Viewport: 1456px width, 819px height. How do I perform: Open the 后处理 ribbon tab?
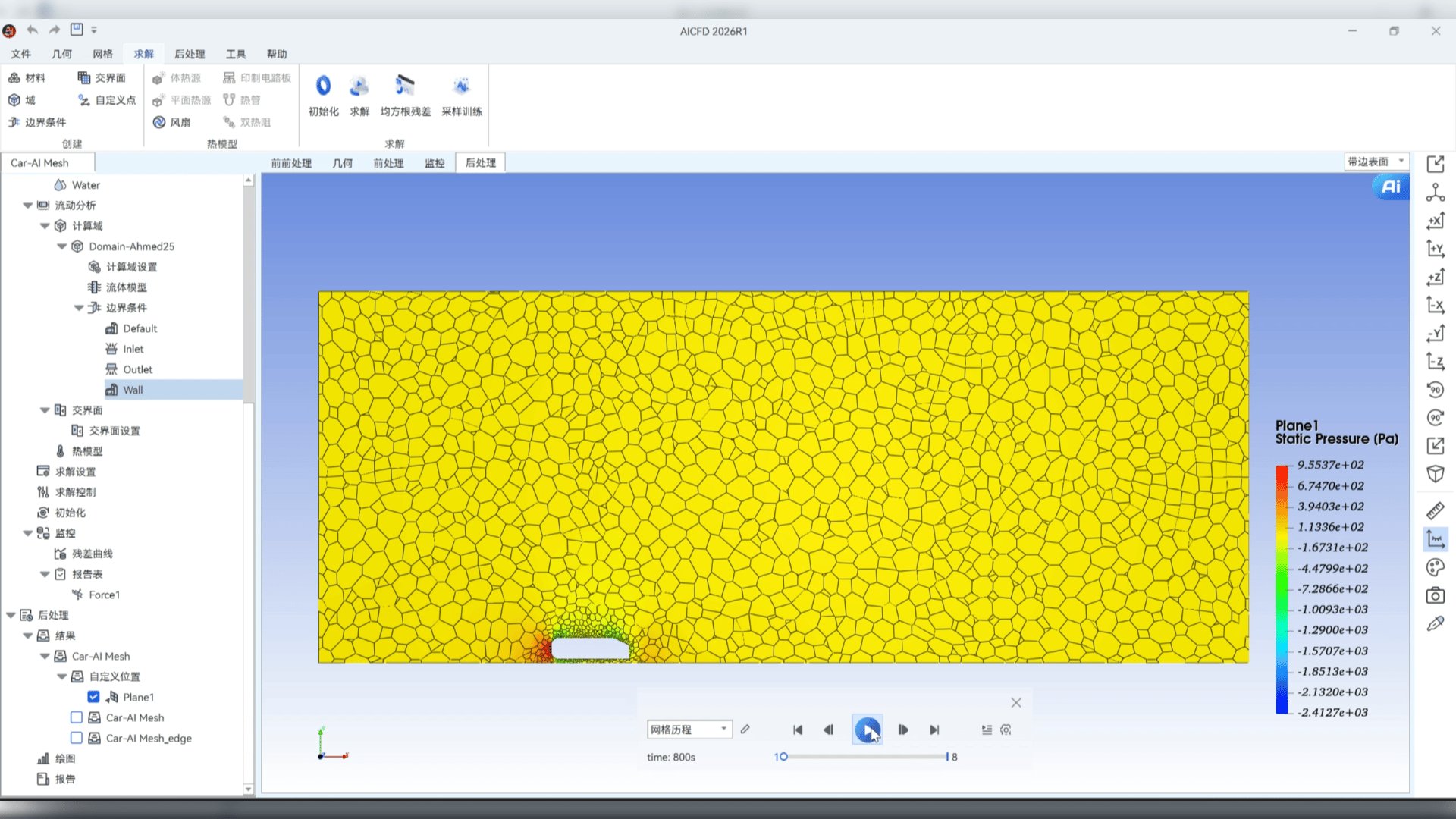pos(190,54)
